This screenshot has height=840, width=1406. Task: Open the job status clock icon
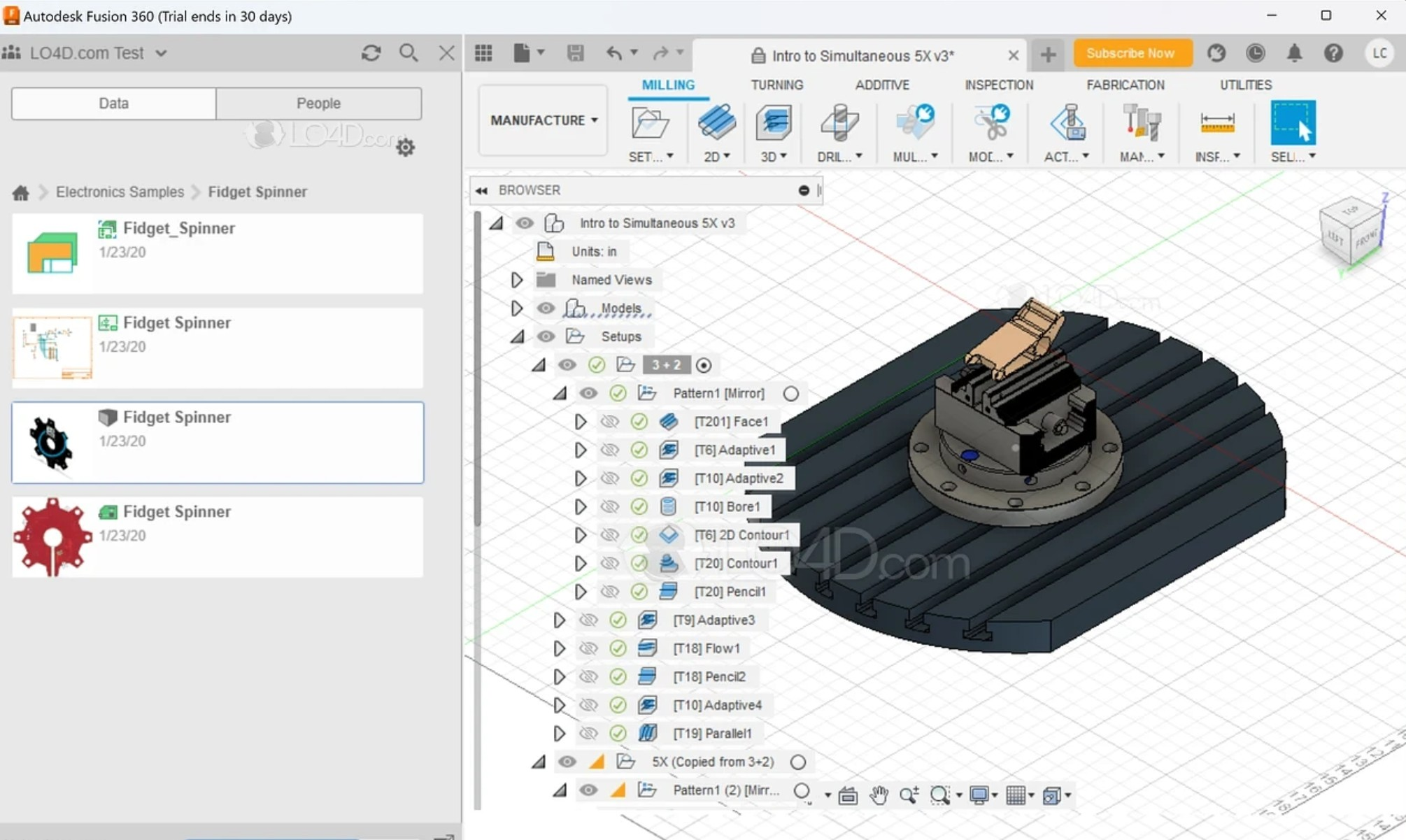(1256, 53)
